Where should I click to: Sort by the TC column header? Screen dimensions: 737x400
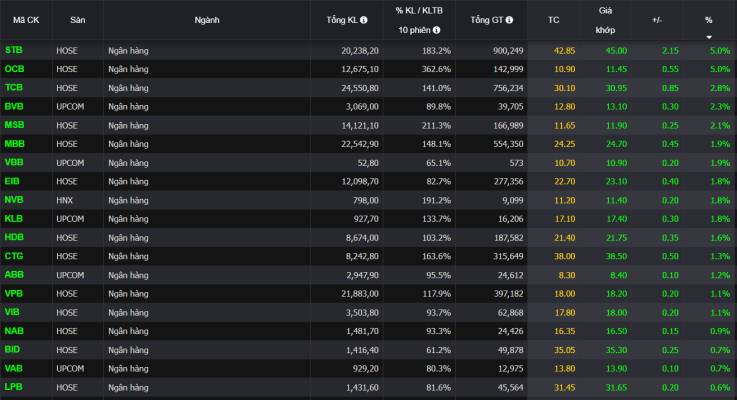coord(553,20)
